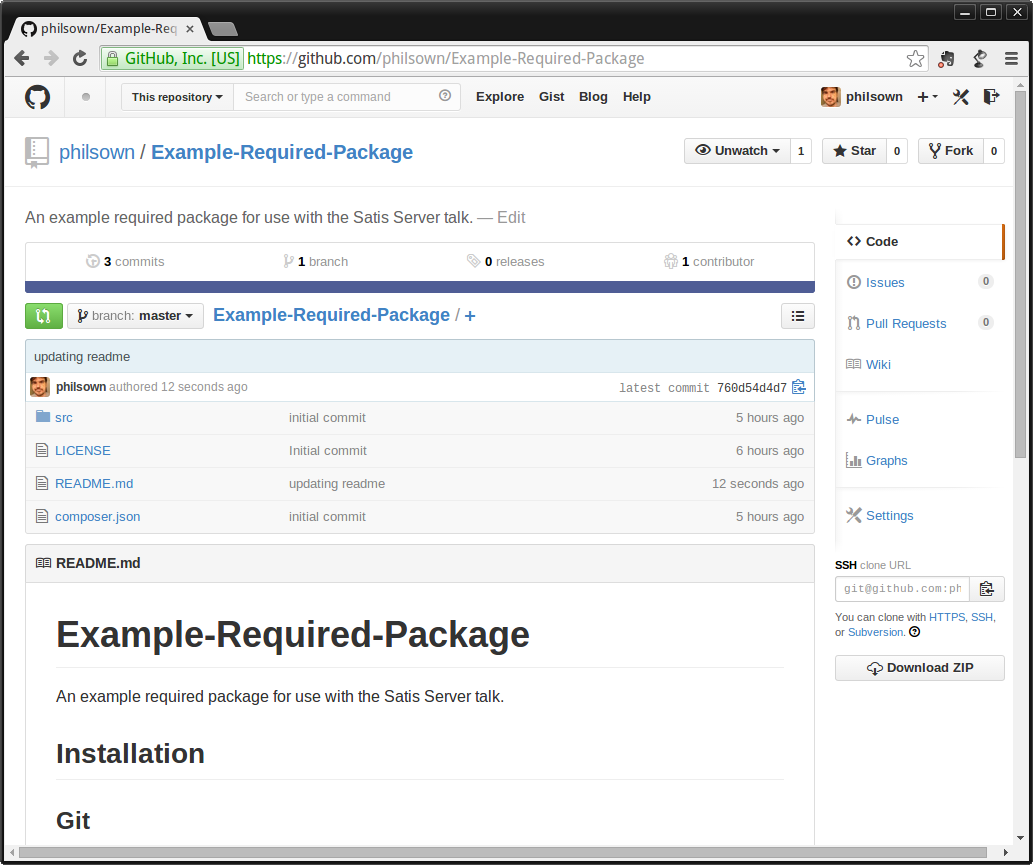This screenshot has width=1033, height=865.
Task: Click the Example-Required-Package repo title link
Action: click(x=282, y=152)
